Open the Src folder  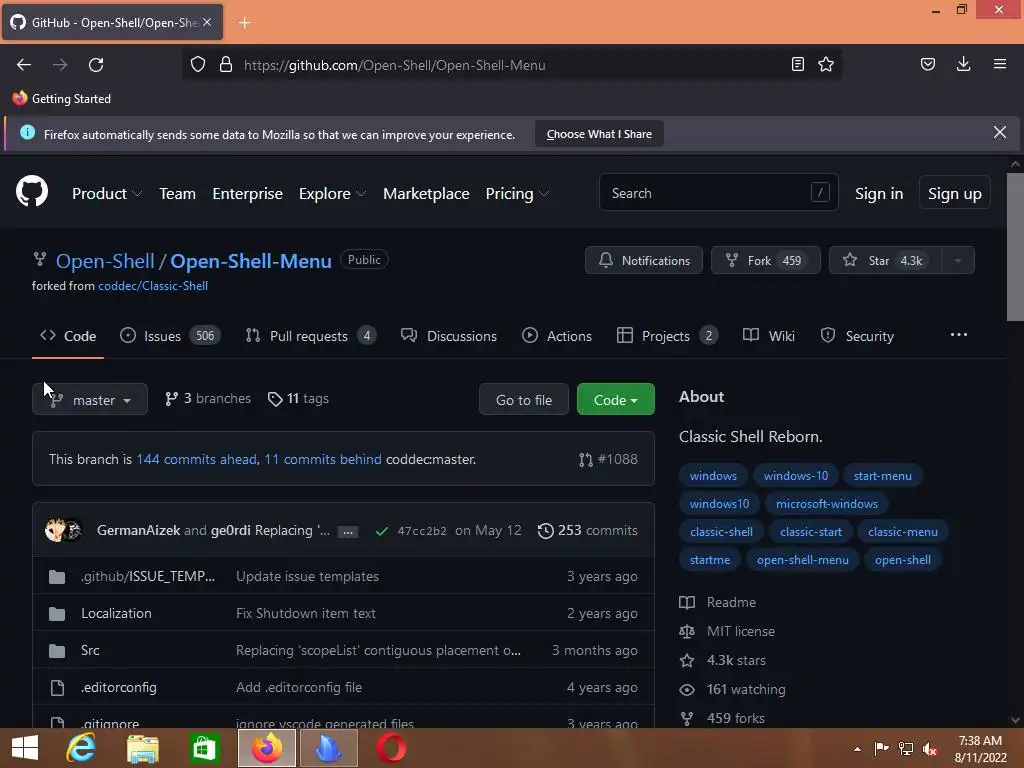(x=90, y=650)
